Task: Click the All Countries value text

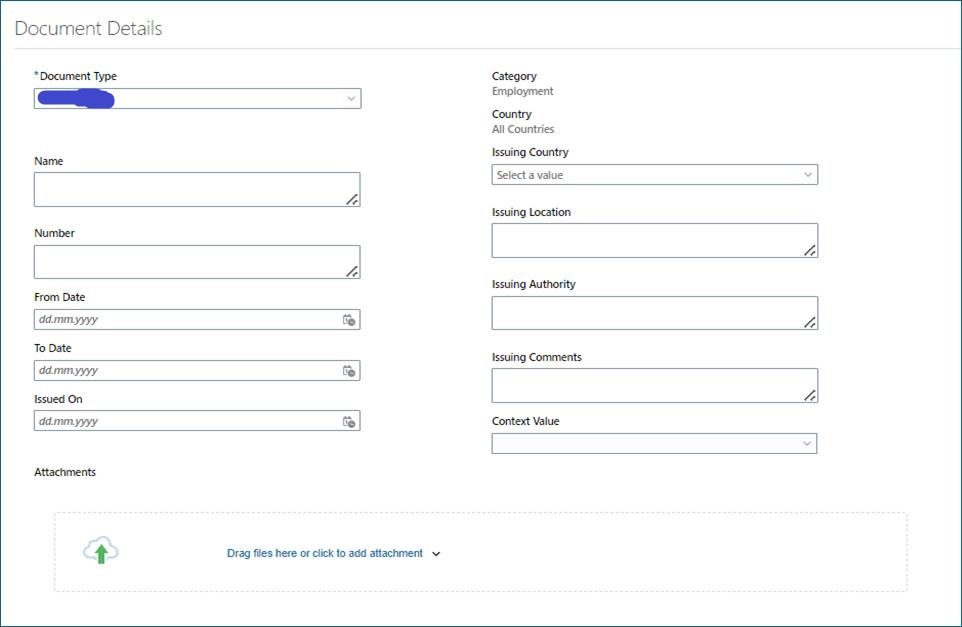Action: (523, 129)
